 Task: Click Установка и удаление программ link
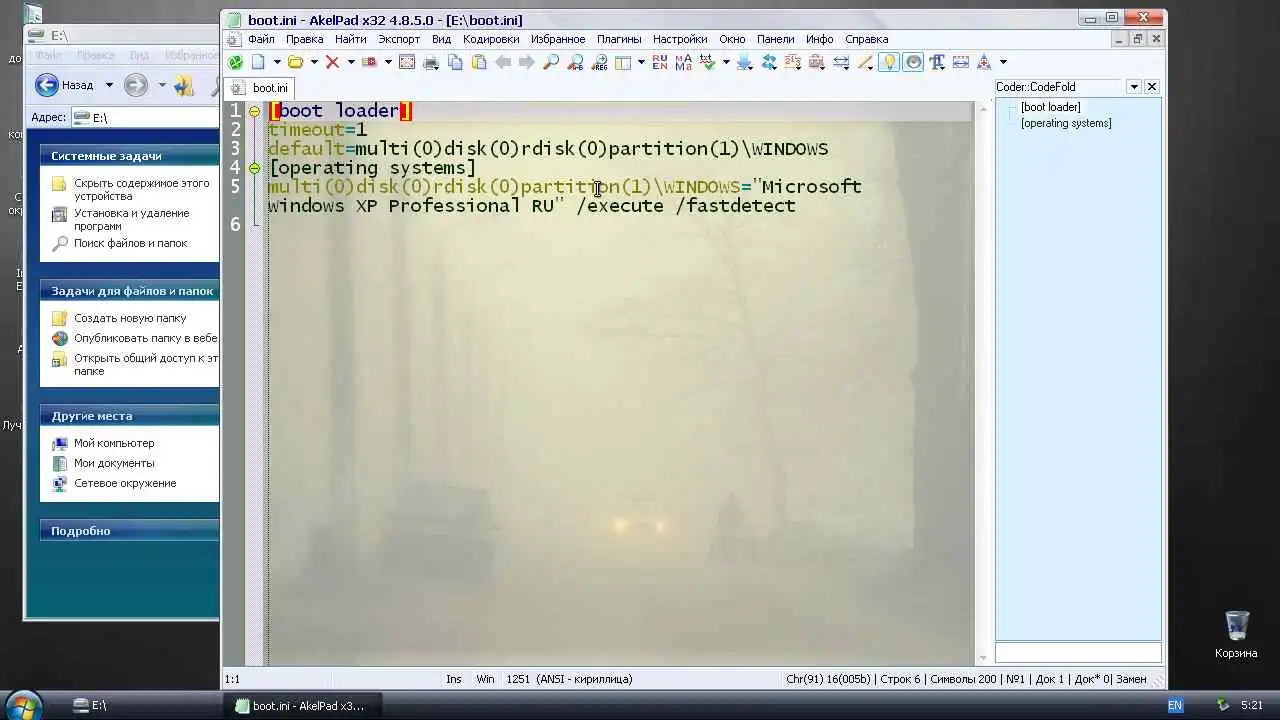pos(131,219)
